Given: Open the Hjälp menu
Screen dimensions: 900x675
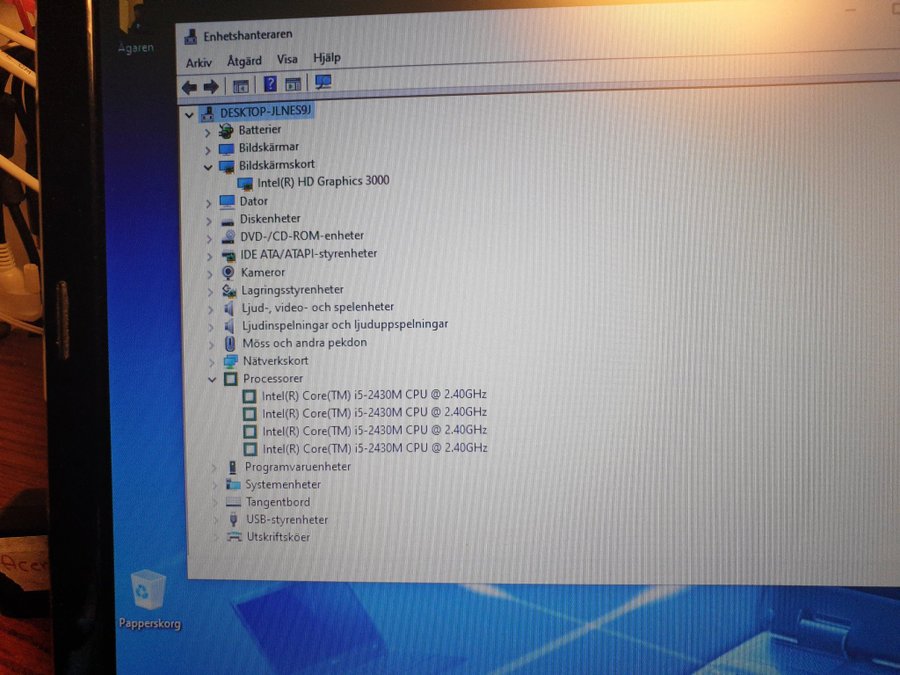Looking at the screenshot, I should 327,59.
